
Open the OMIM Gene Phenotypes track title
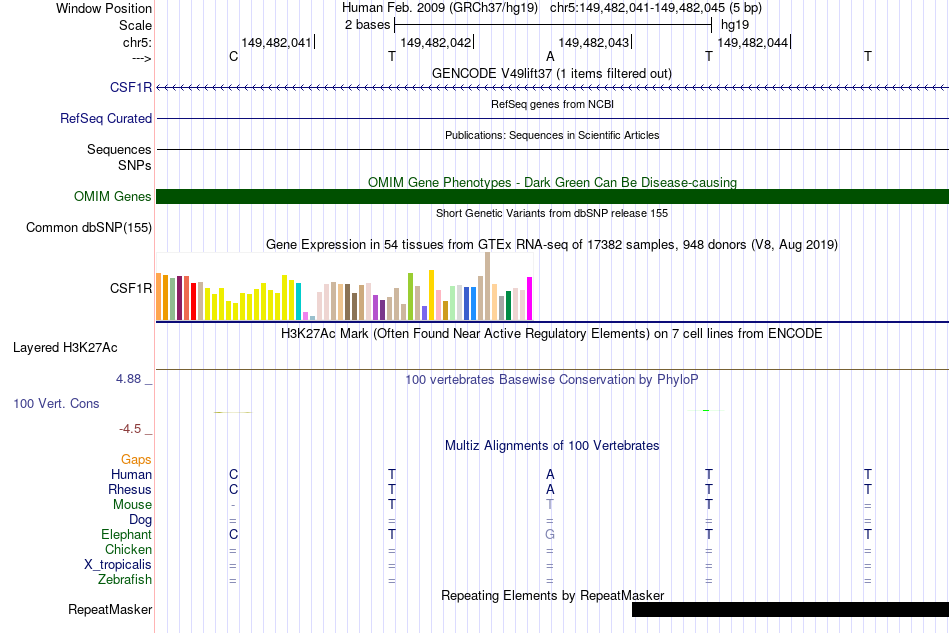click(552, 182)
